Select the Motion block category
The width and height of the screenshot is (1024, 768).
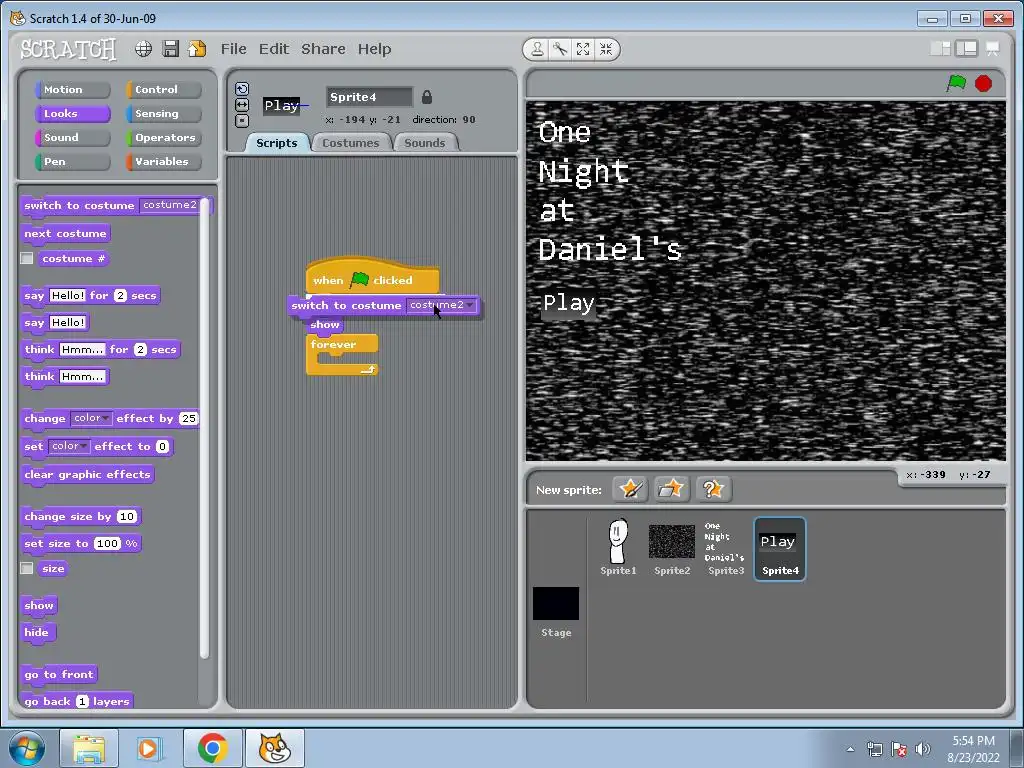[x=72, y=89]
